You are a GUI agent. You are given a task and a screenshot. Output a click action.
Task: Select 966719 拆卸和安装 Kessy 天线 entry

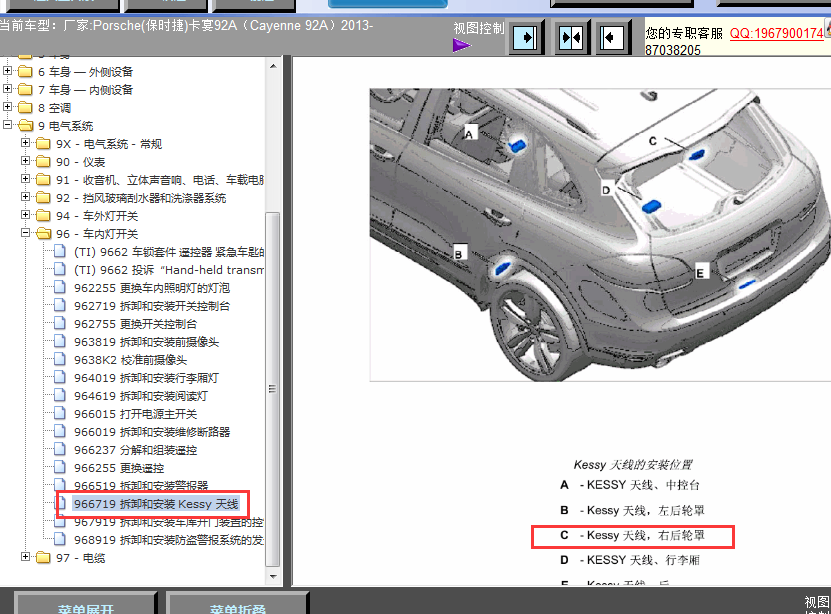(156, 504)
